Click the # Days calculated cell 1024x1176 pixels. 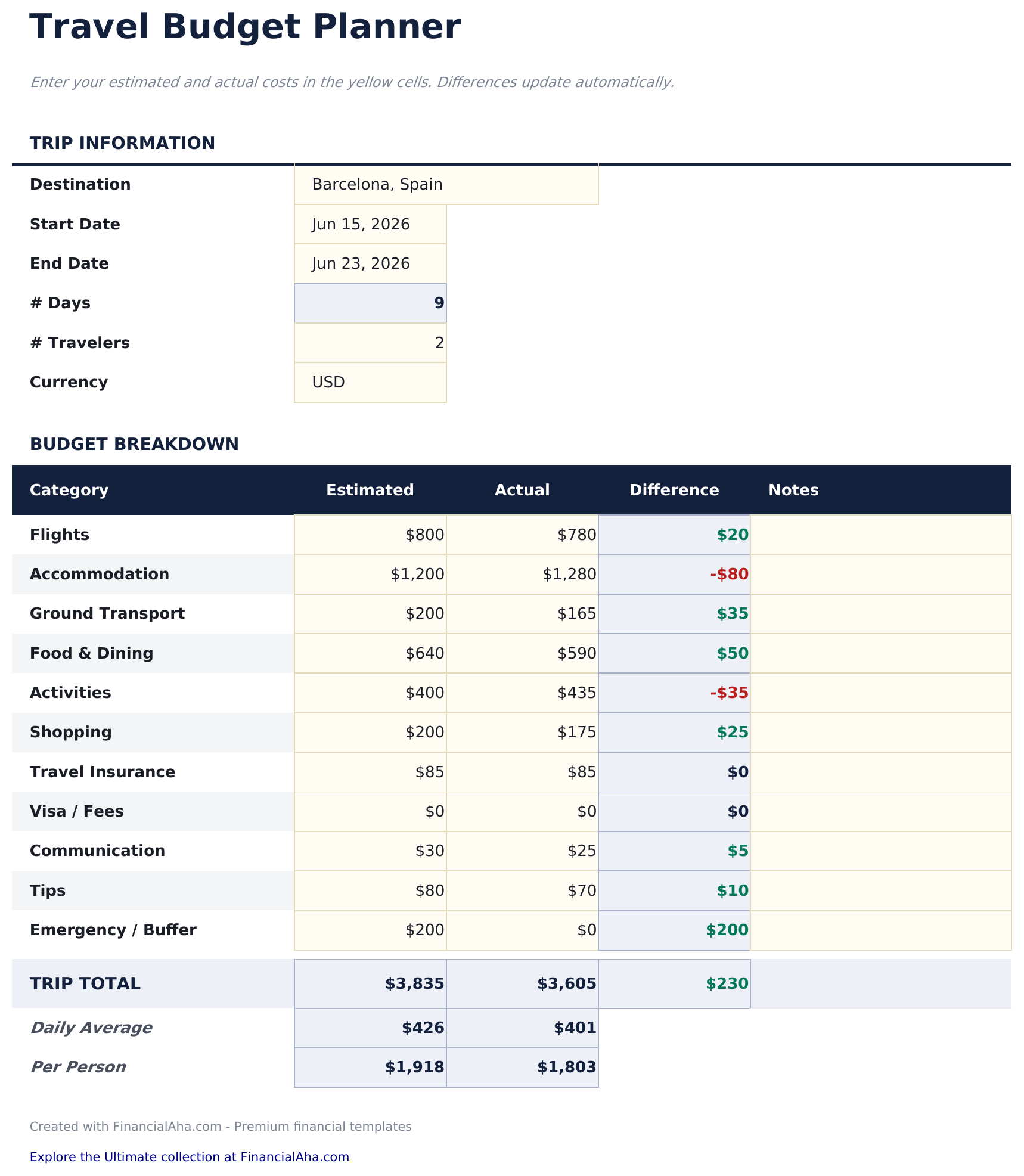(x=370, y=303)
